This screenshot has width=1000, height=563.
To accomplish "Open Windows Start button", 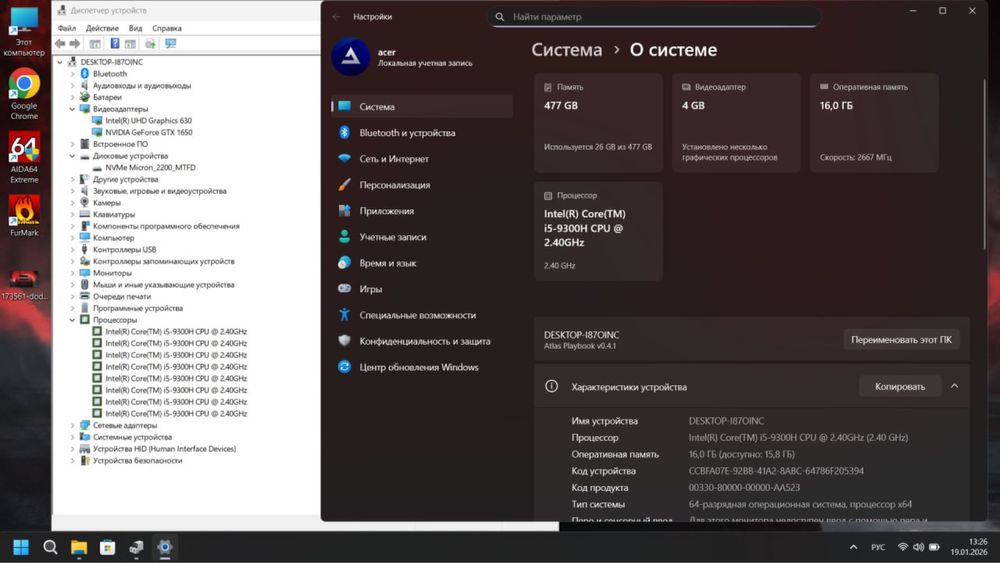I will [21, 547].
